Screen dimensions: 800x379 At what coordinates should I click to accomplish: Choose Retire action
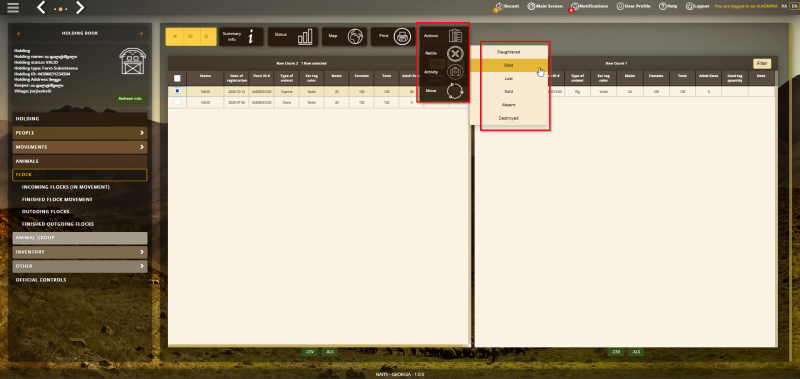tap(443, 53)
